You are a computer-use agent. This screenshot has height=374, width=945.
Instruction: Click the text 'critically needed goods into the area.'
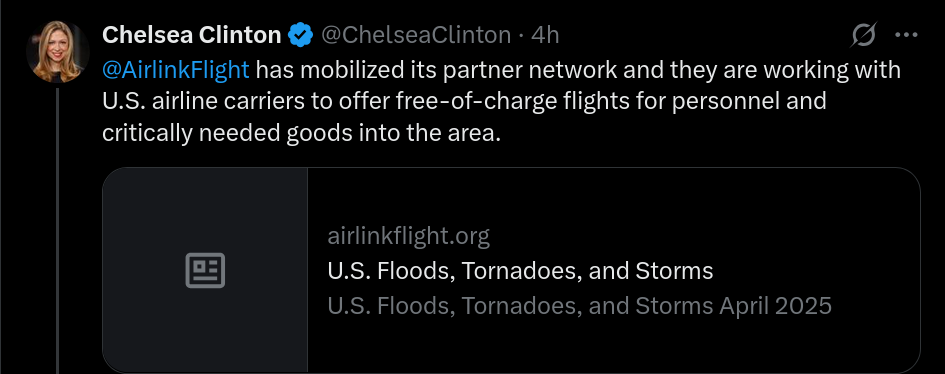click(301, 133)
